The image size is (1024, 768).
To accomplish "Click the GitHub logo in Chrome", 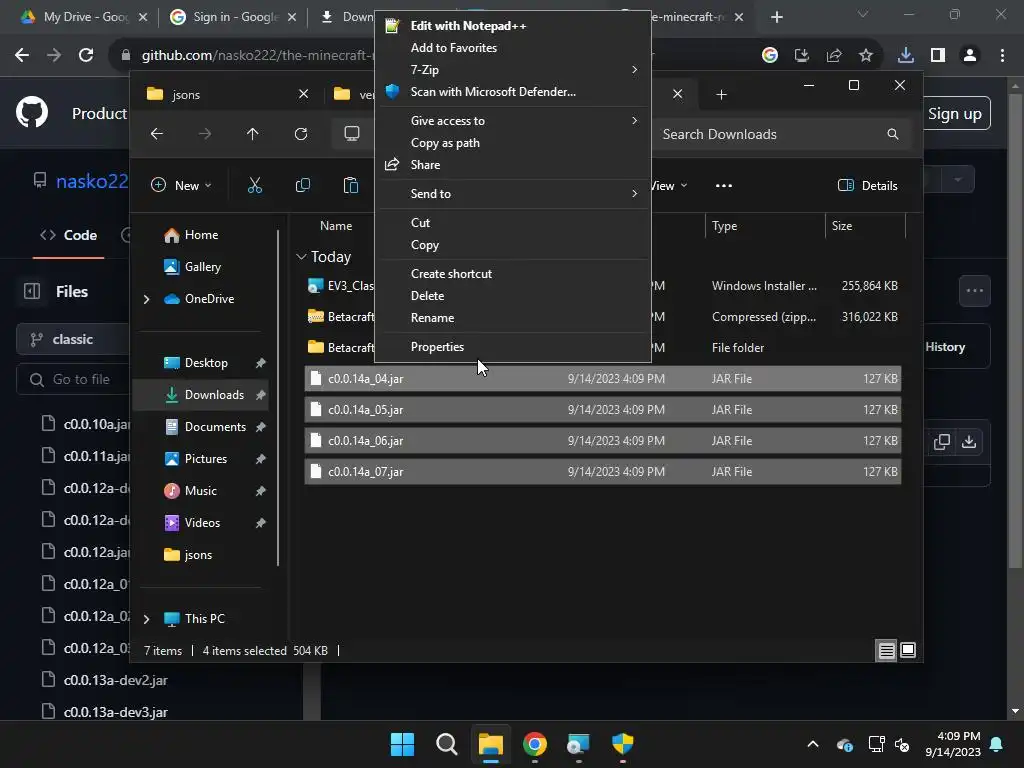I will (32, 112).
